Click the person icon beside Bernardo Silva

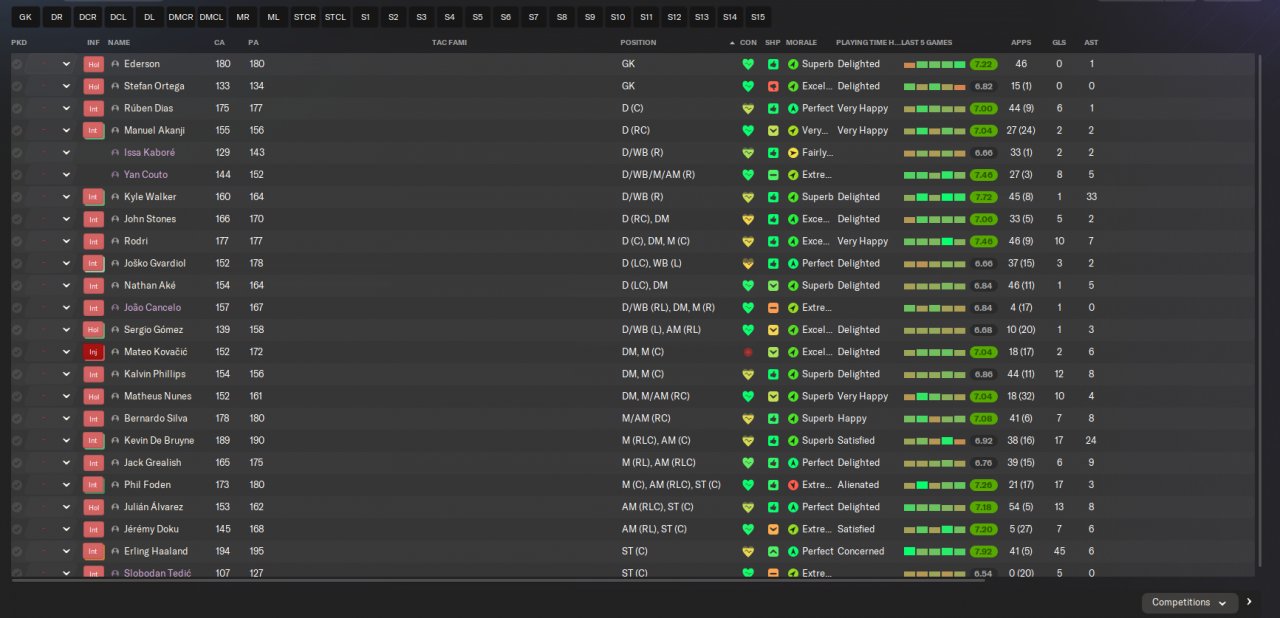click(115, 418)
